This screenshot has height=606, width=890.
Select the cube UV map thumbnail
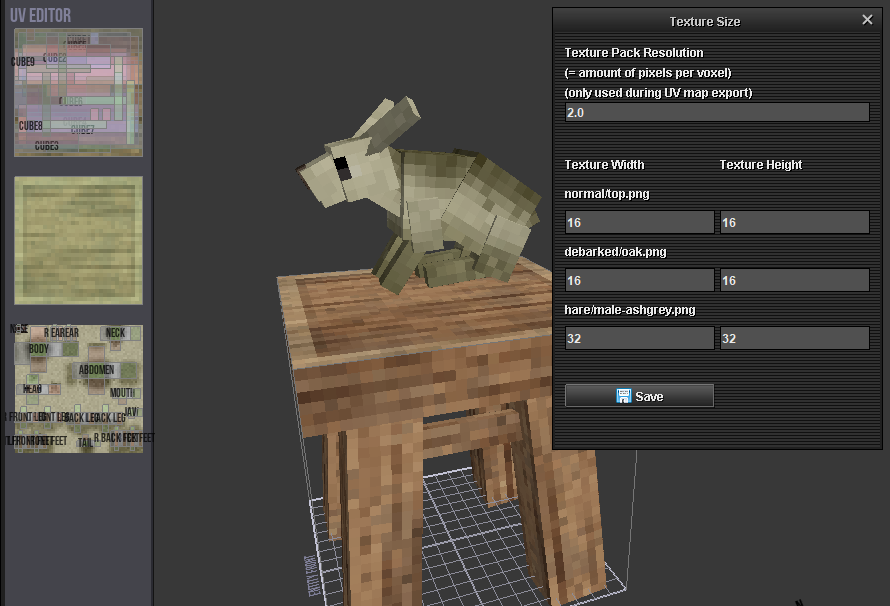click(x=78, y=92)
